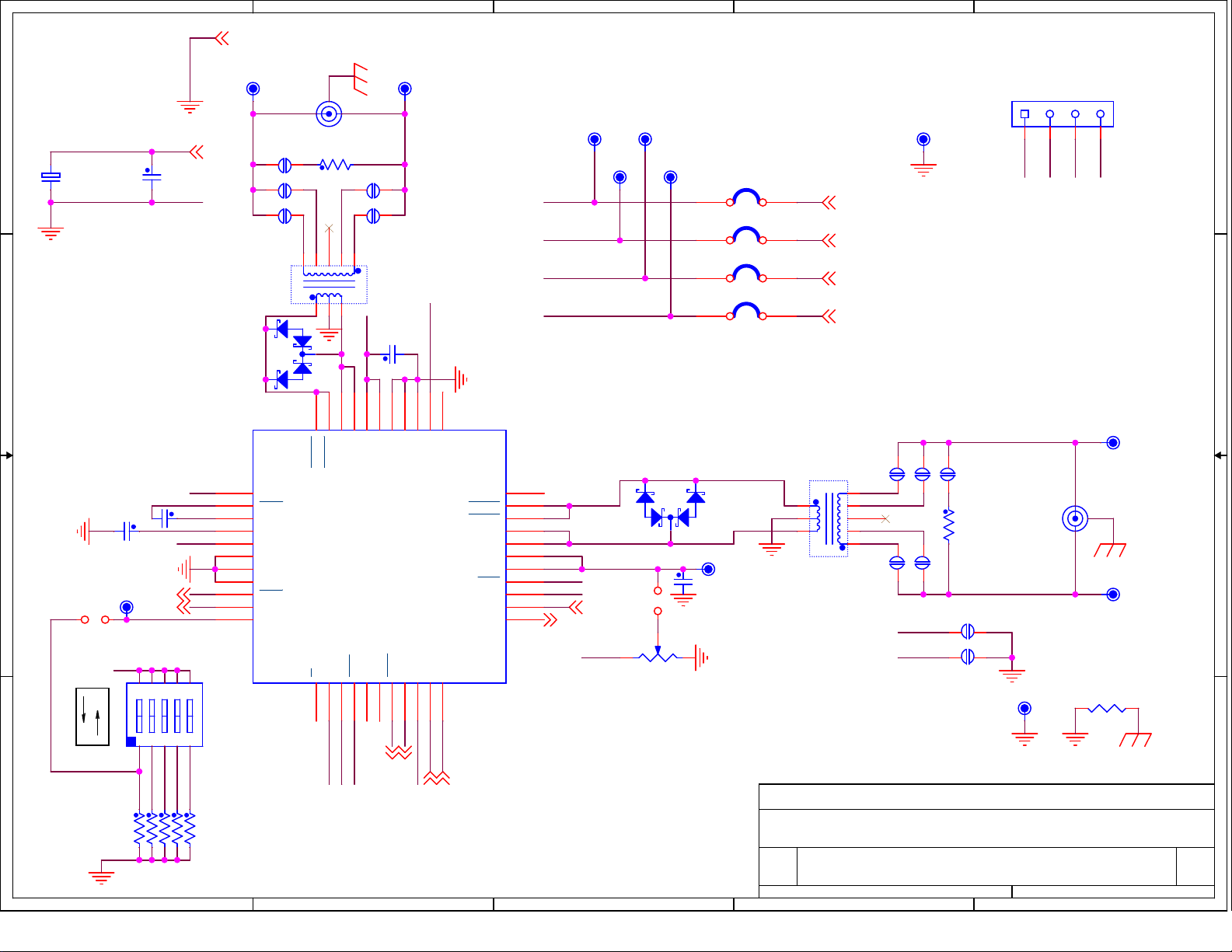This screenshot has height=952, width=1232.
Task: Click the polarized capacitor above the potentiometer
Action: click(x=683, y=580)
